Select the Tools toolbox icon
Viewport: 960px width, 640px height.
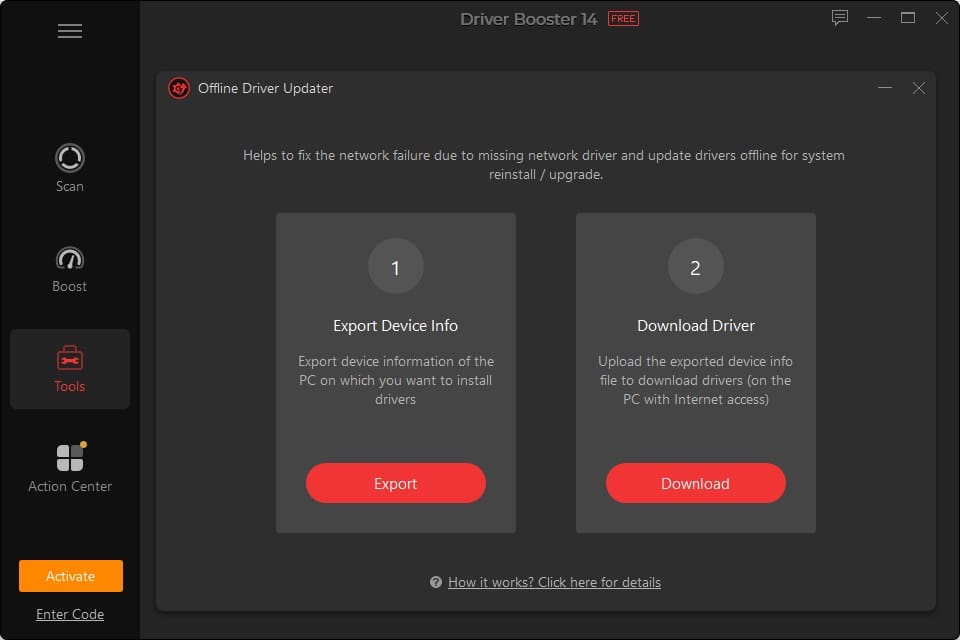click(70, 358)
